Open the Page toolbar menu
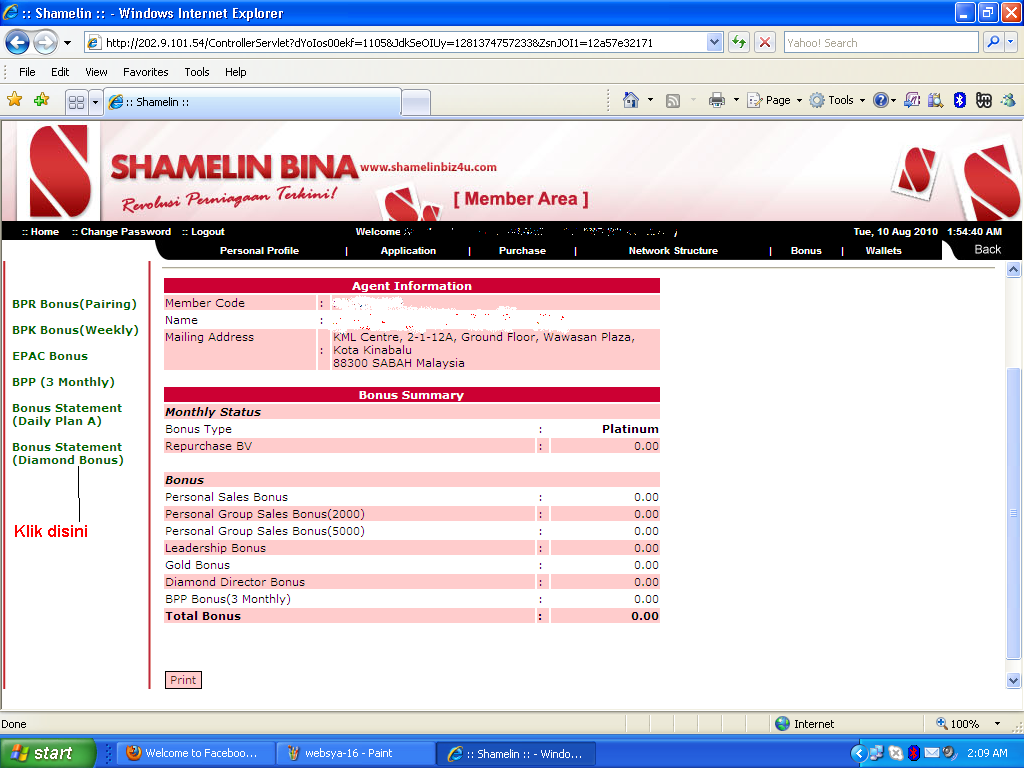This screenshot has width=1024, height=768. coord(775,100)
